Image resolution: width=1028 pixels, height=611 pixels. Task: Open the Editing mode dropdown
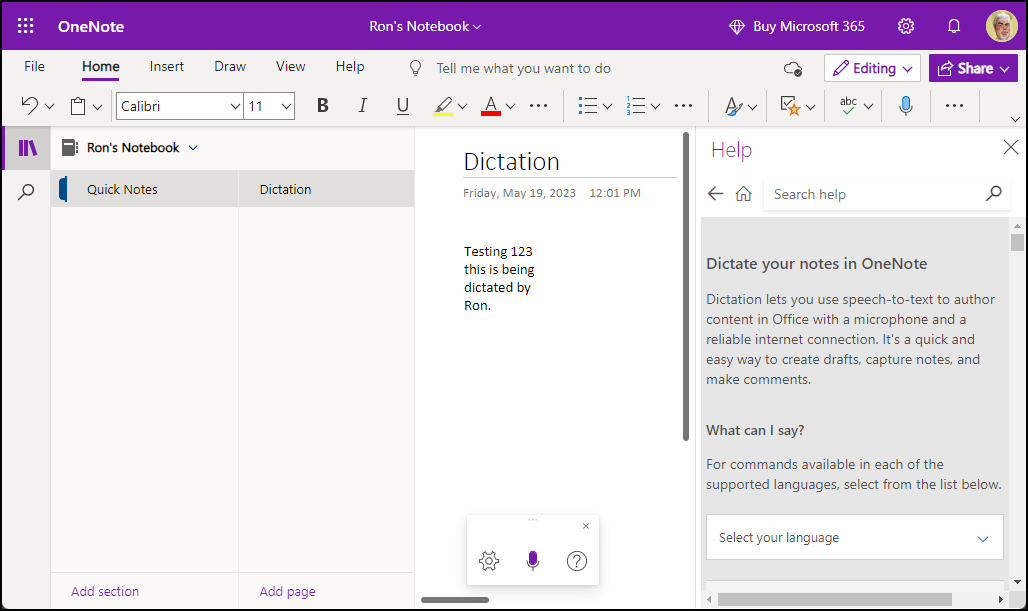[x=872, y=68]
